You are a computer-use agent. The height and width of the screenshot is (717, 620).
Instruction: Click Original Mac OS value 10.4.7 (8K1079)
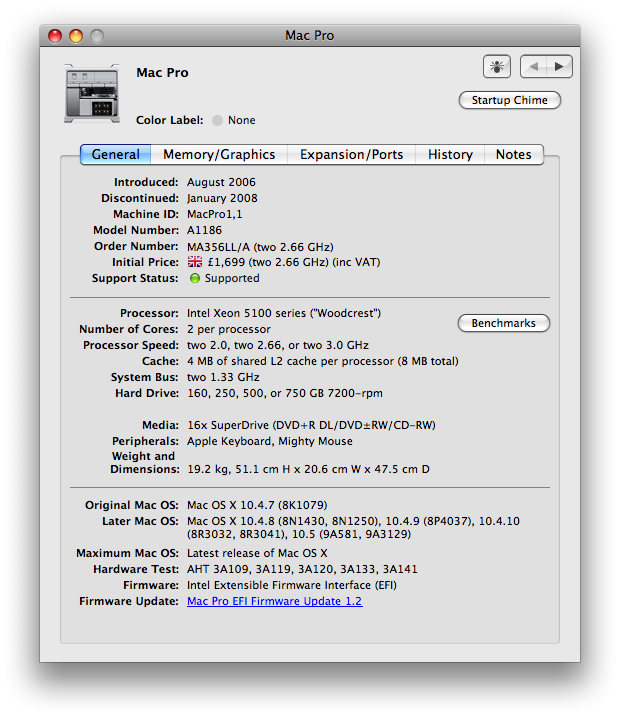tap(257, 505)
